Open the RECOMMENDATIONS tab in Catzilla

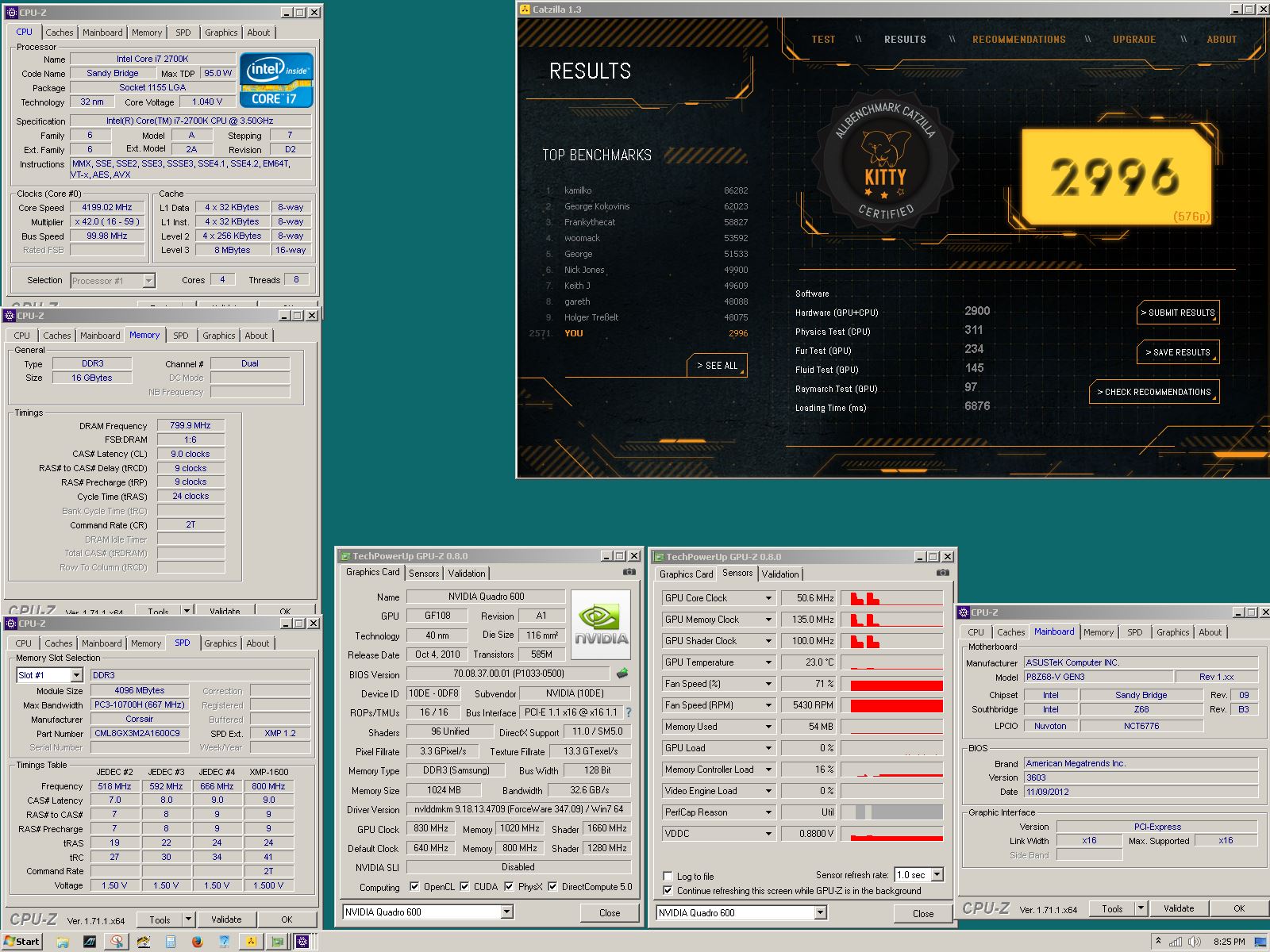[x=1019, y=39]
